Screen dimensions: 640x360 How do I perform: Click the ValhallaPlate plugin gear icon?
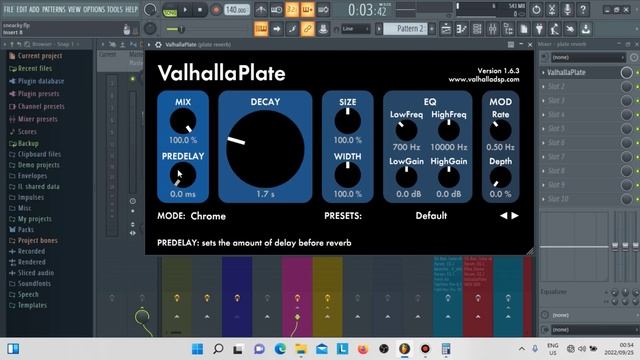pos(158,44)
